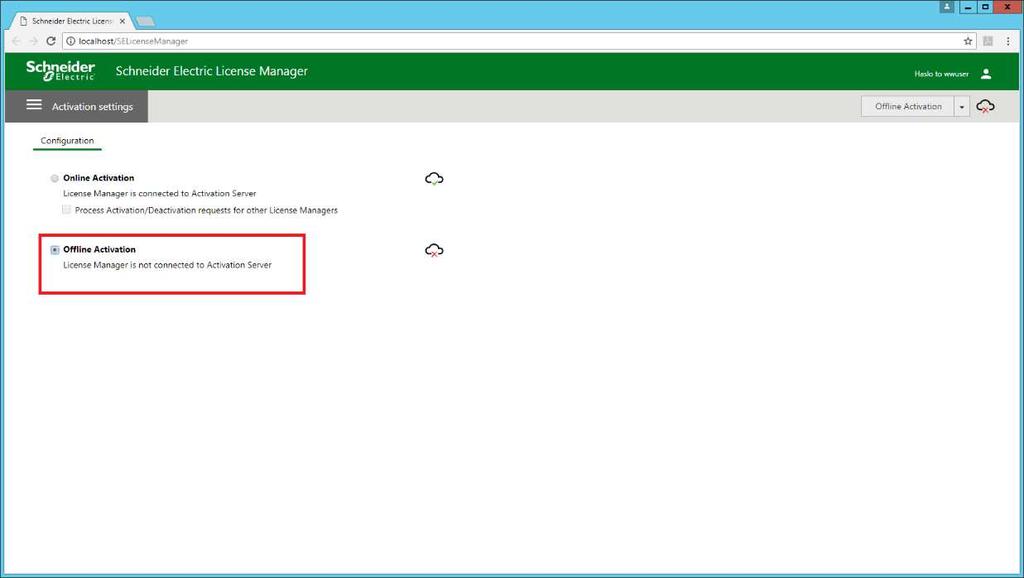Click the localhost/SELicenseManager address bar

pyautogui.click(x=519, y=40)
